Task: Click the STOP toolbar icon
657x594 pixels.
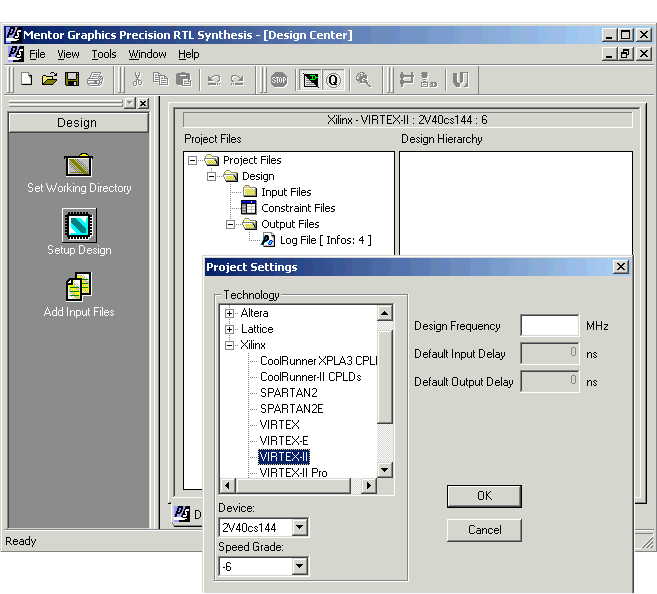Action: [x=279, y=80]
